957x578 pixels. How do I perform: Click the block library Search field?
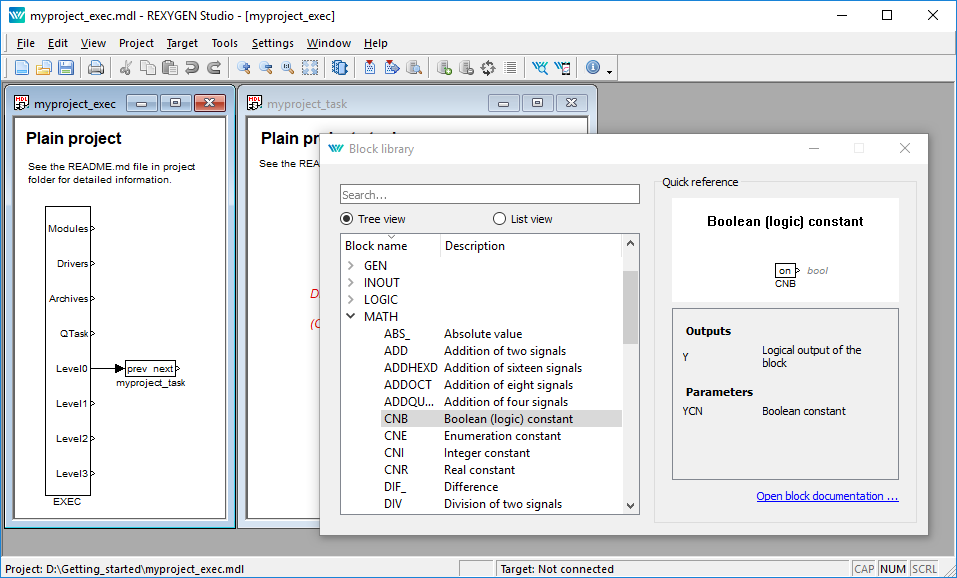[489, 195]
